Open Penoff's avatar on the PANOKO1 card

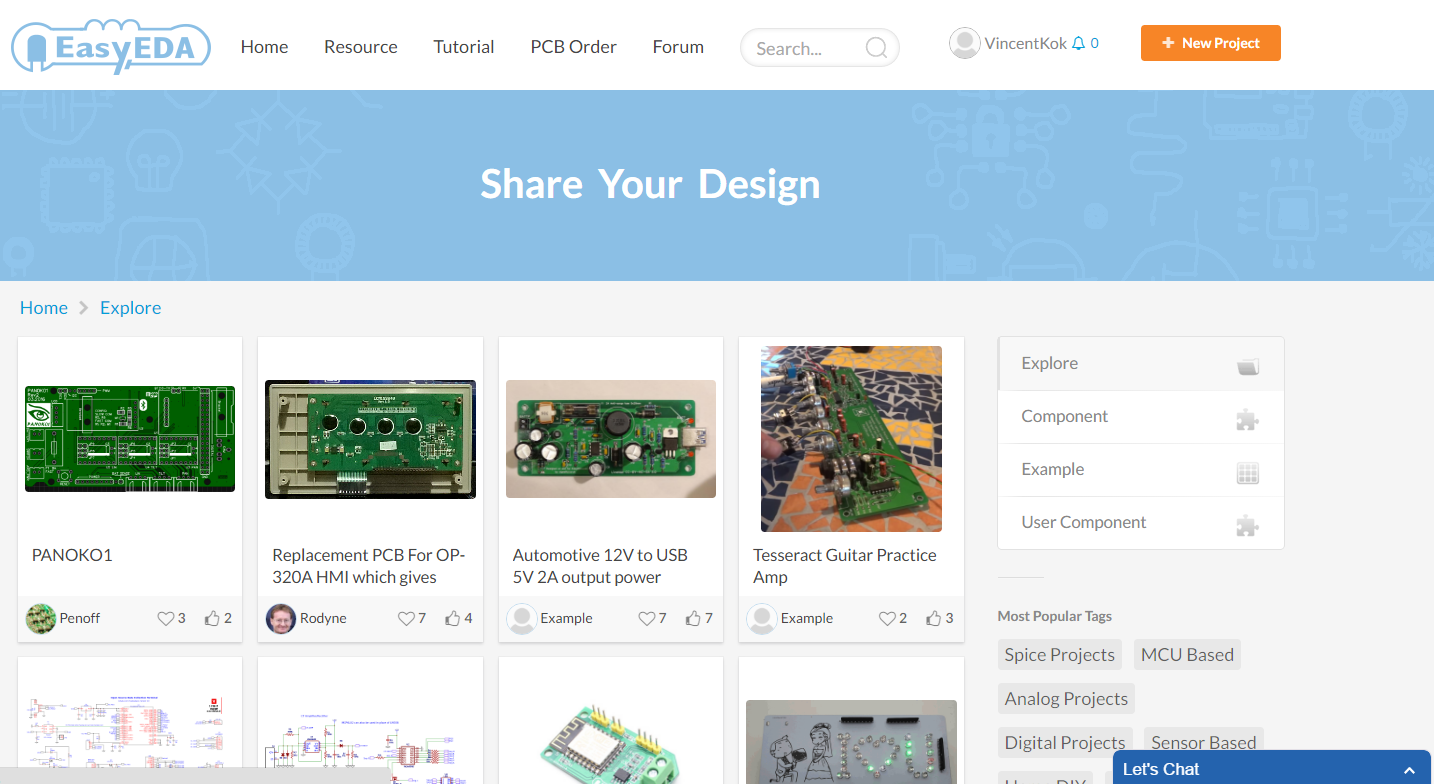[40, 618]
